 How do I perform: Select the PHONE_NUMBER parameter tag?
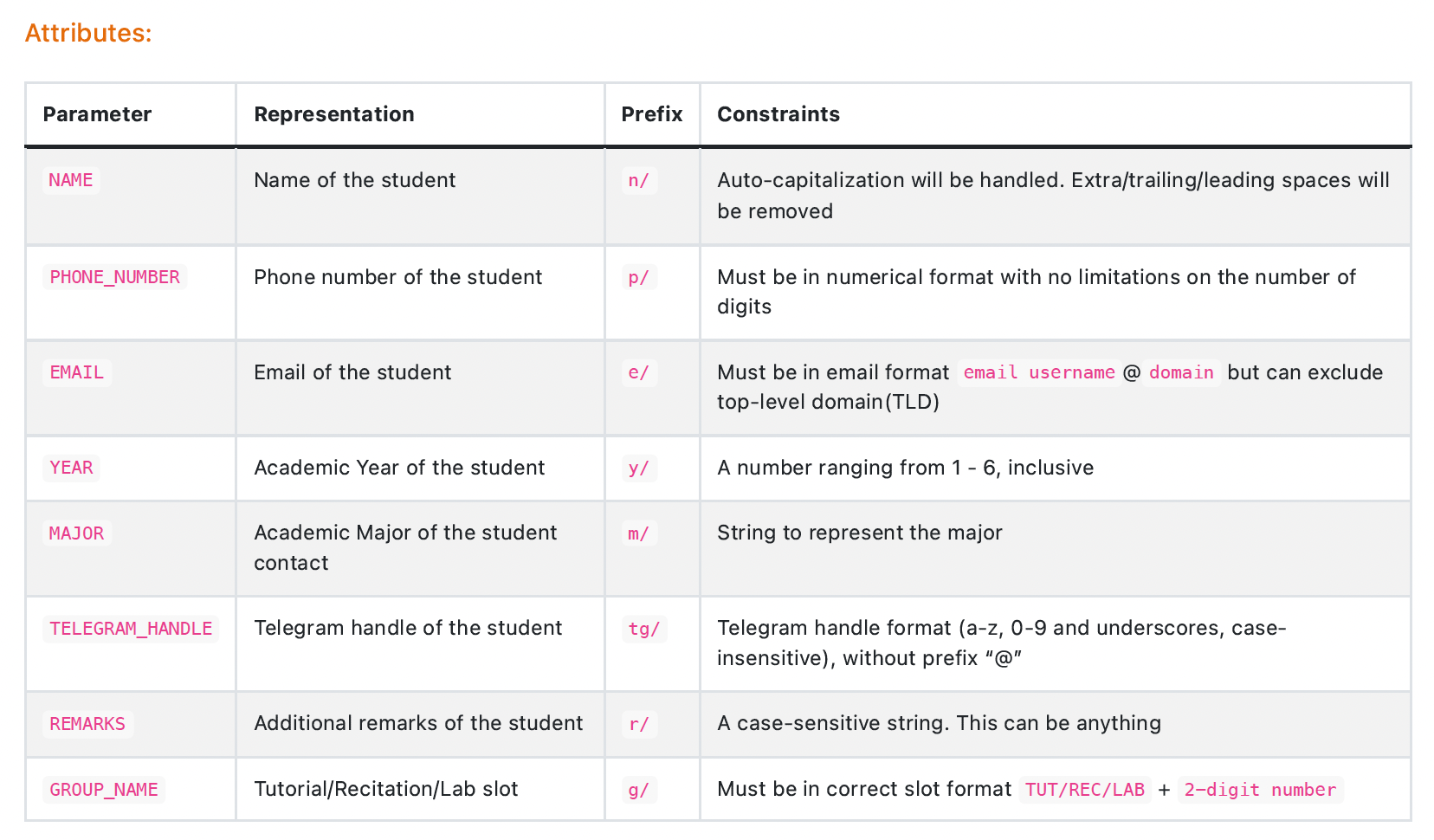pyautogui.click(x=114, y=277)
